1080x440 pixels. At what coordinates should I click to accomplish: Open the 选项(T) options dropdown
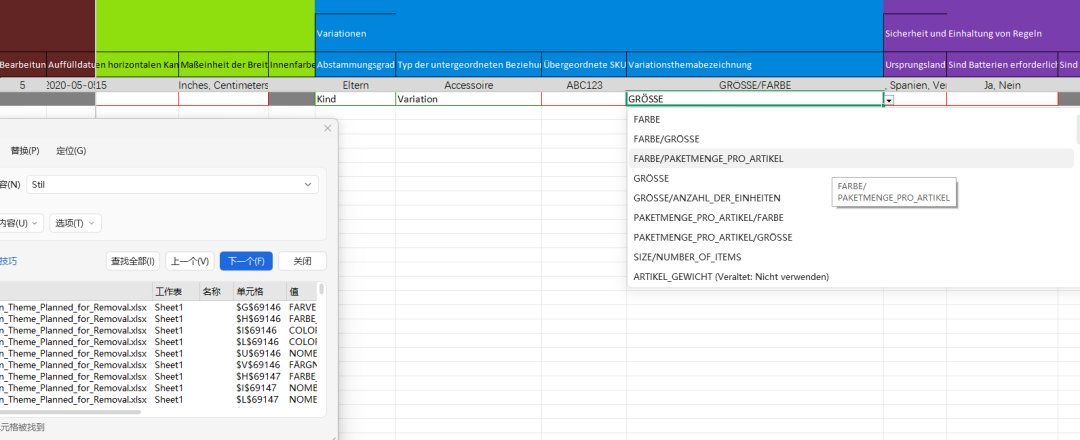tap(76, 223)
